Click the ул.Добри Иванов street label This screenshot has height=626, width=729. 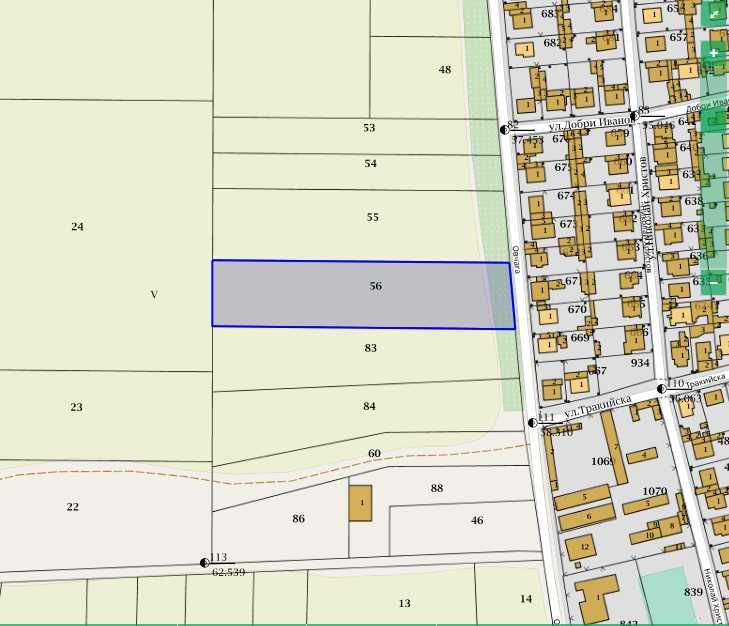tap(590, 124)
